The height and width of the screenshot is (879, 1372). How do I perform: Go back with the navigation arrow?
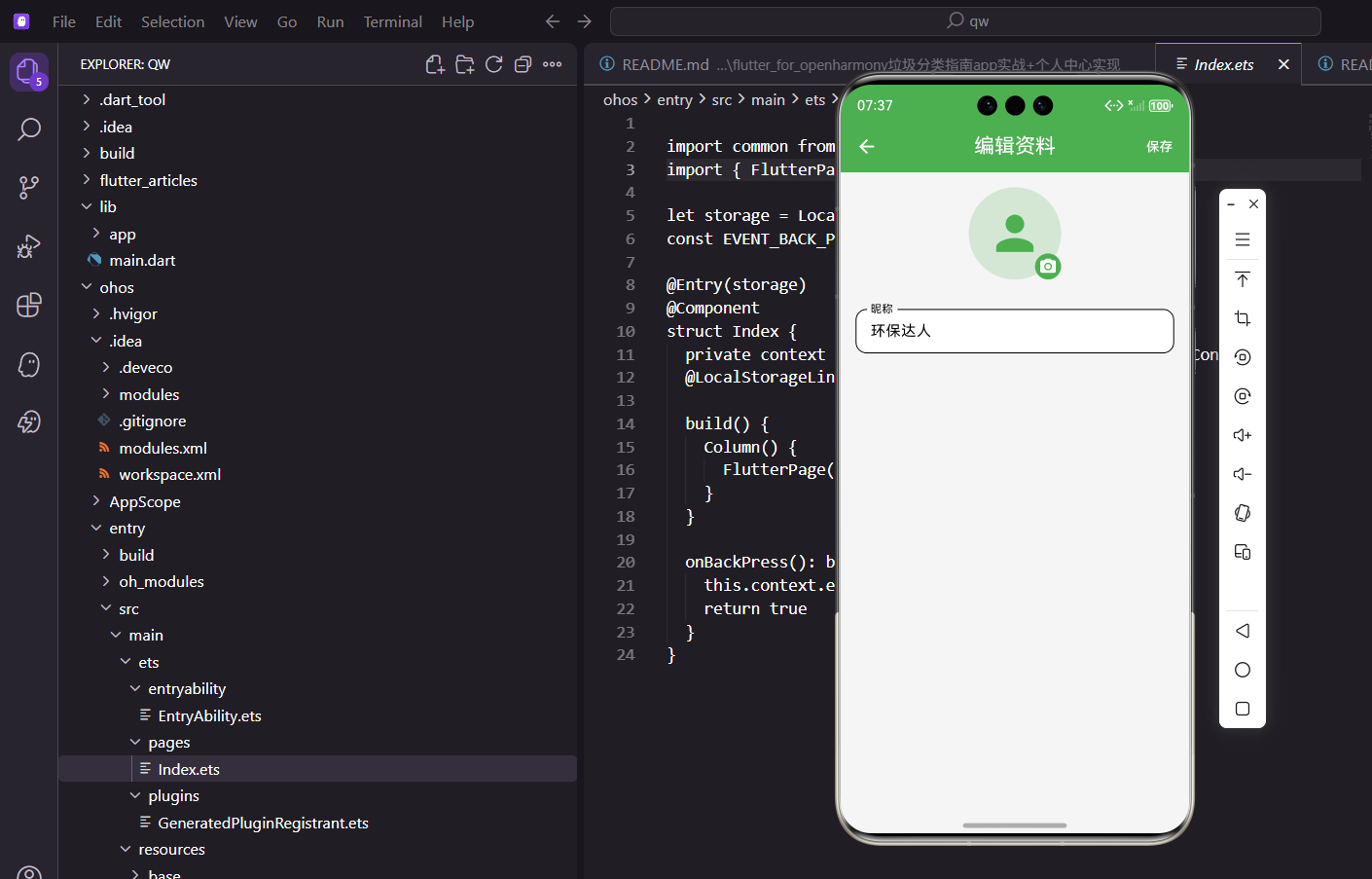click(553, 21)
